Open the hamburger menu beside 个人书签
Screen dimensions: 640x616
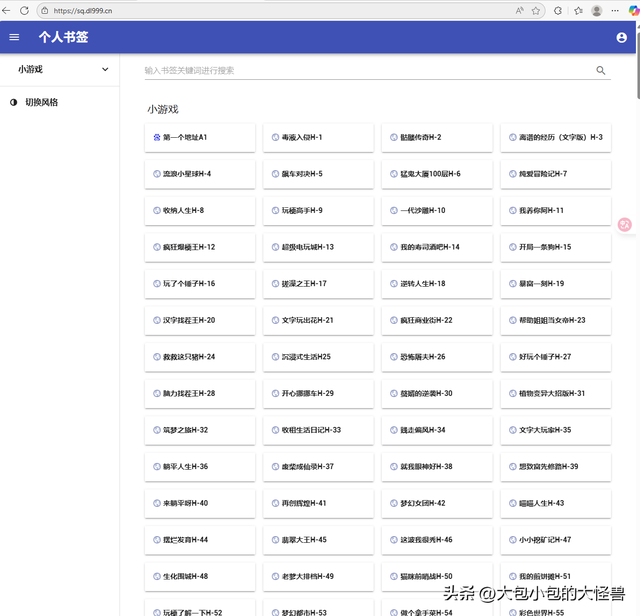[x=14, y=38]
